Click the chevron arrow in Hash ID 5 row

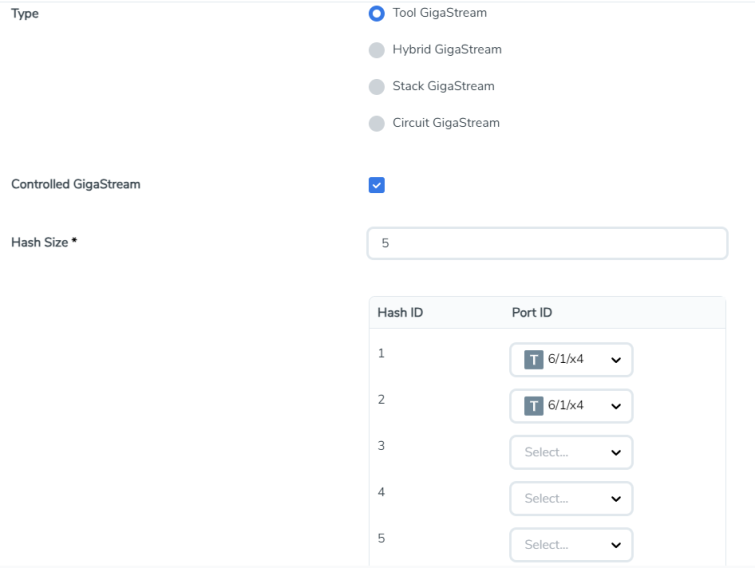tap(615, 545)
